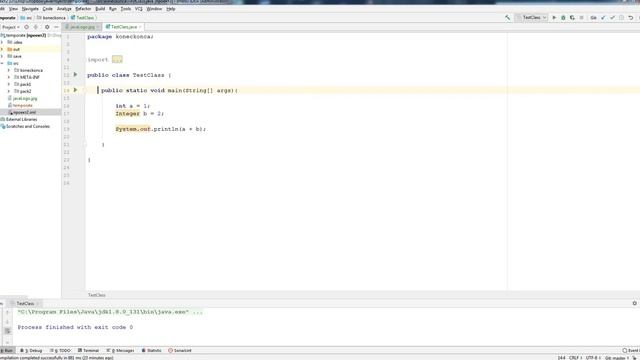The image size is (640, 360).
Task: Click the Scroll from Source target icon
Action: pyautogui.click(x=27, y=27)
